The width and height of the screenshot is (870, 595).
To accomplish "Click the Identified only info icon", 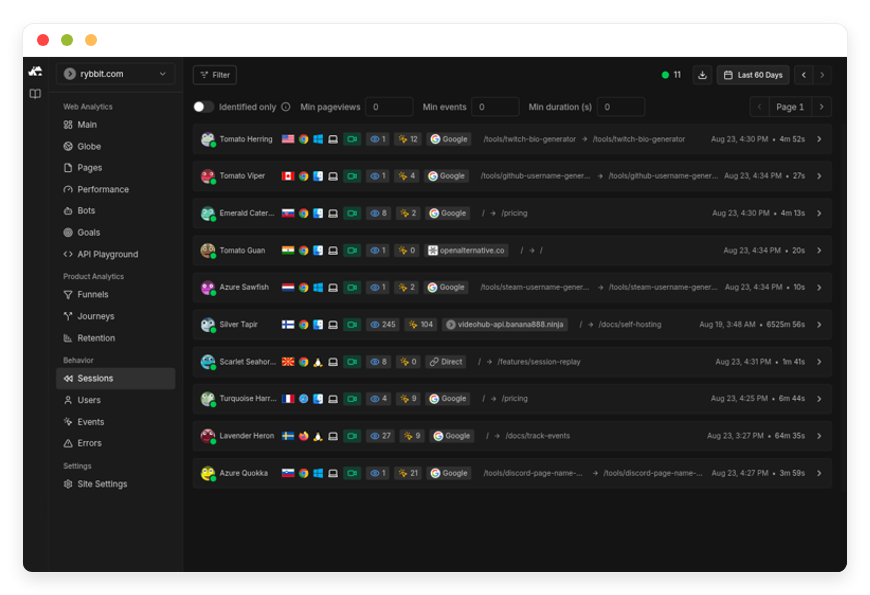I will (286, 107).
